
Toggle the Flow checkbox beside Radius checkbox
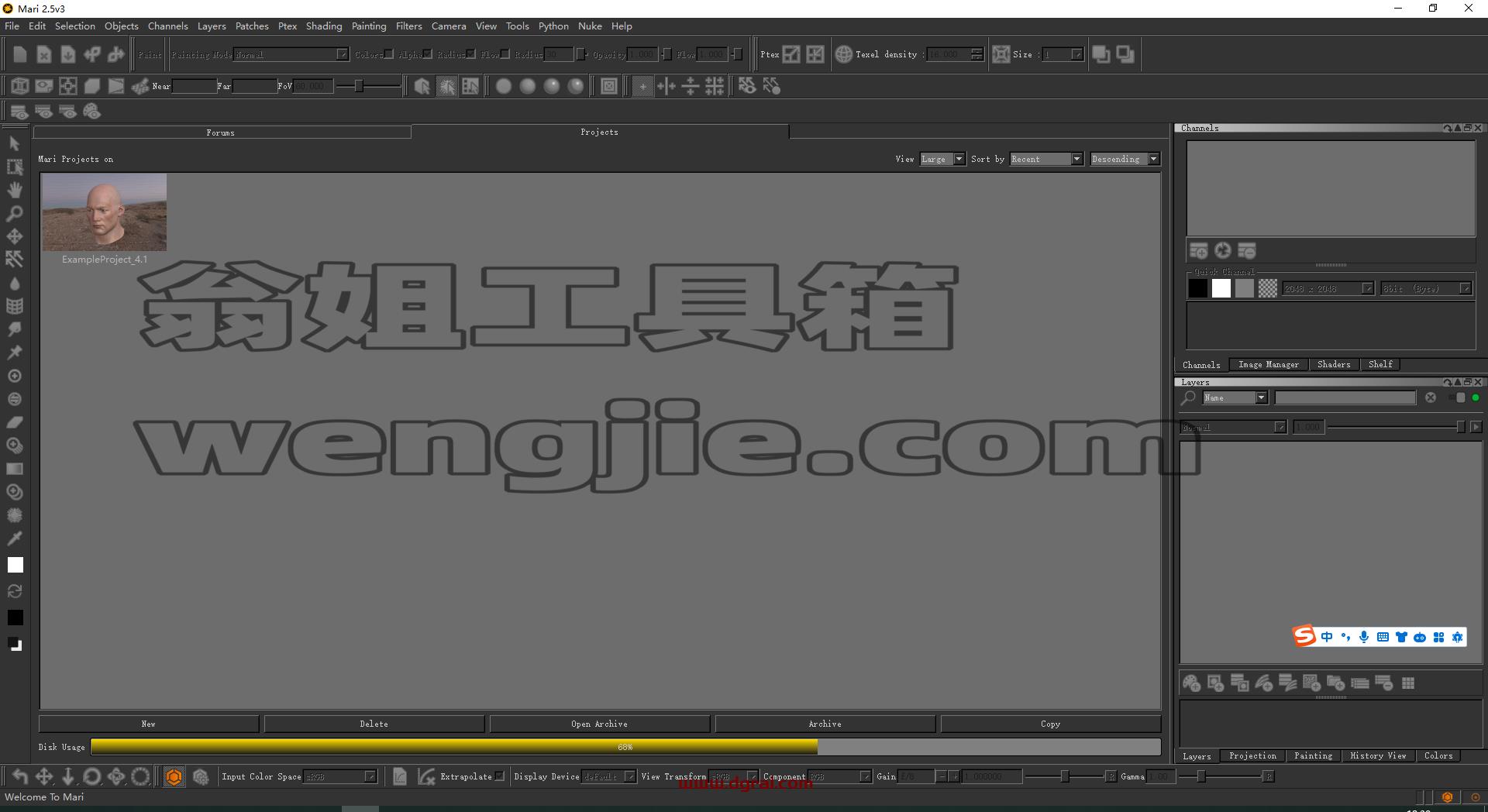point(505,54)
